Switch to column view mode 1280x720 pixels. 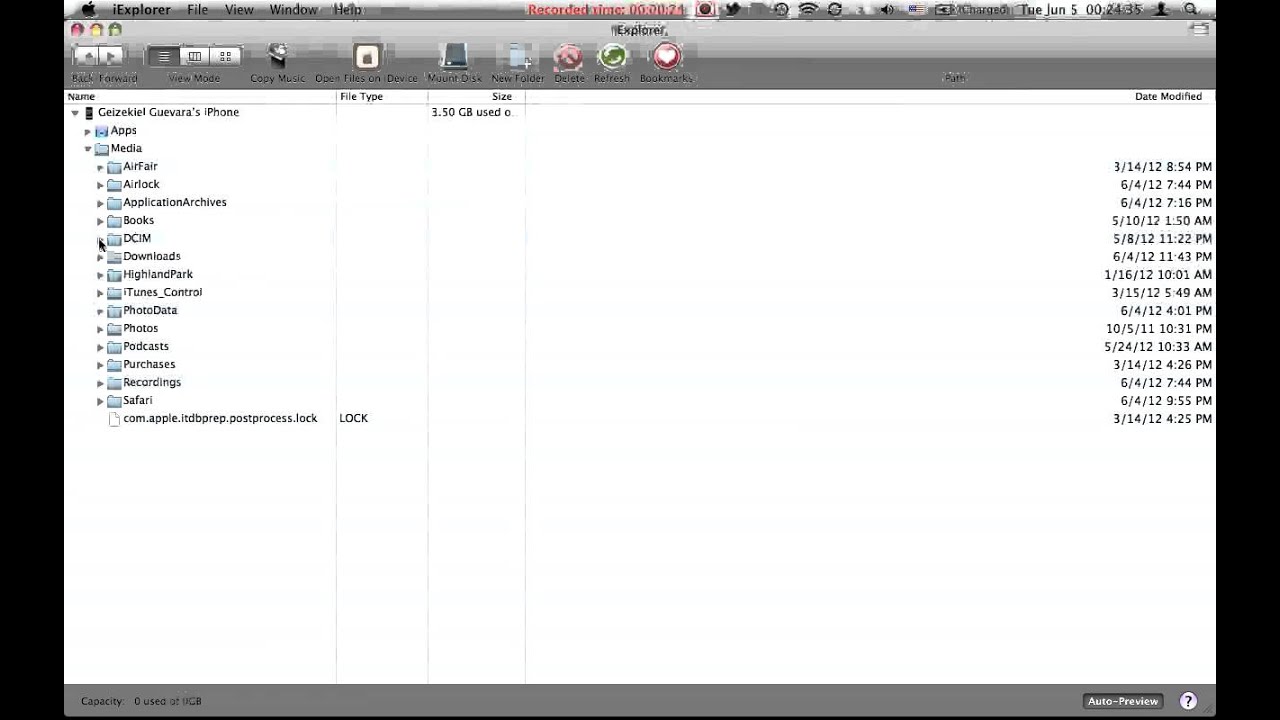click(x=195, y=57)
